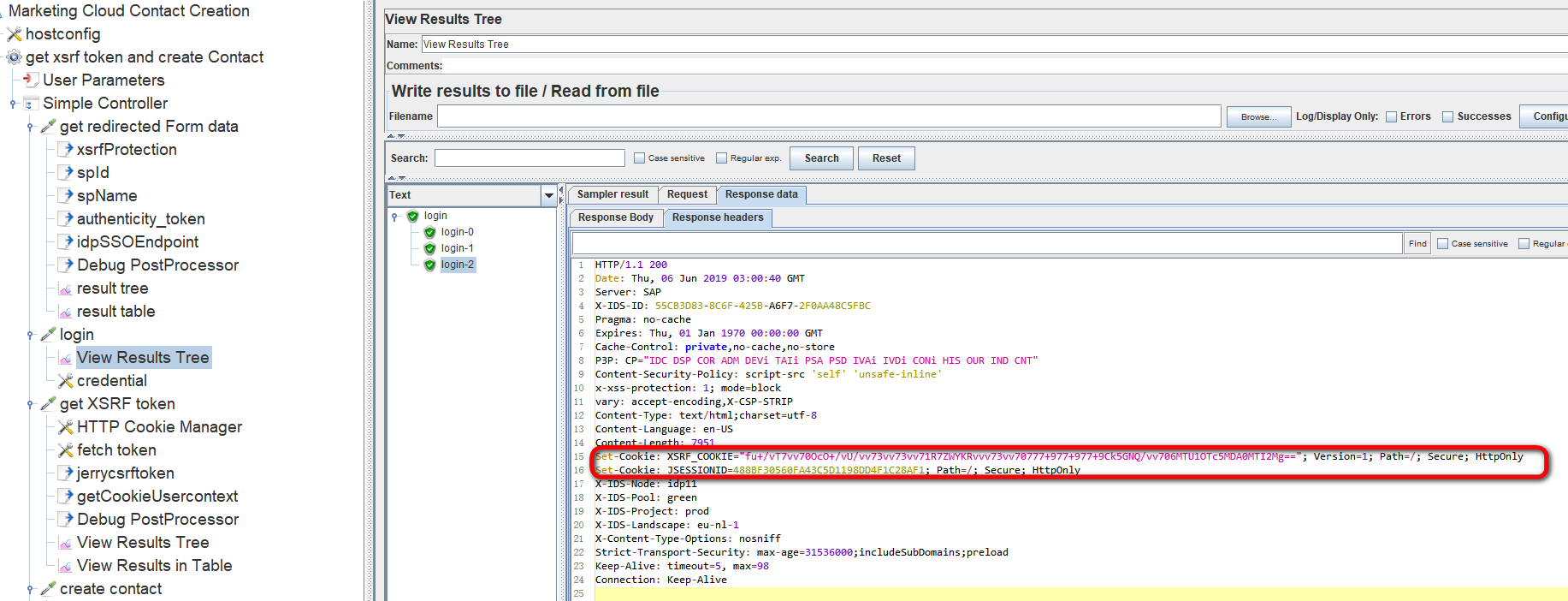Open the Response Body tab
This screenshot has width=1568, height=601.
[x=616, y=218]
